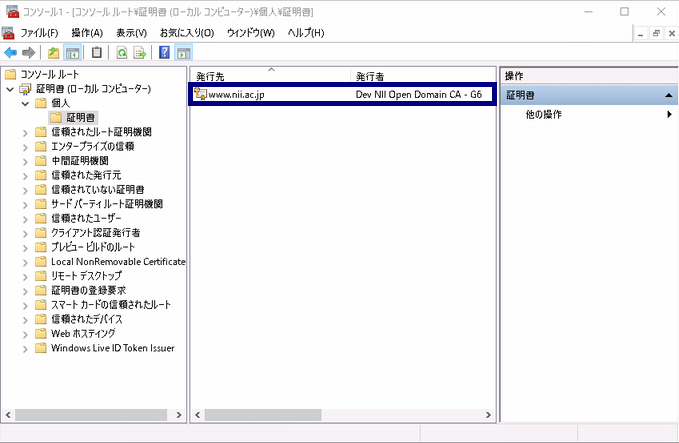Collapse the 個人 tree node
Image resolution: width=679 pixels, height=443 pixels.
coord(25,104)
